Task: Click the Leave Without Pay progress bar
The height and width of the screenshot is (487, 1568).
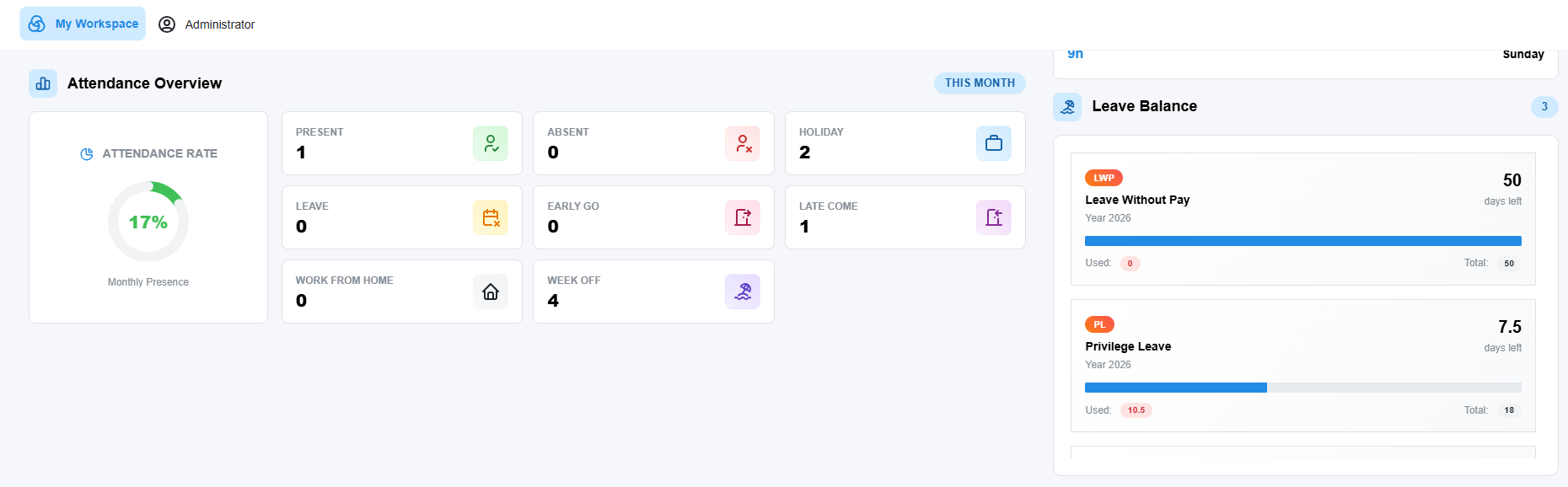Action: [1303, 241]
